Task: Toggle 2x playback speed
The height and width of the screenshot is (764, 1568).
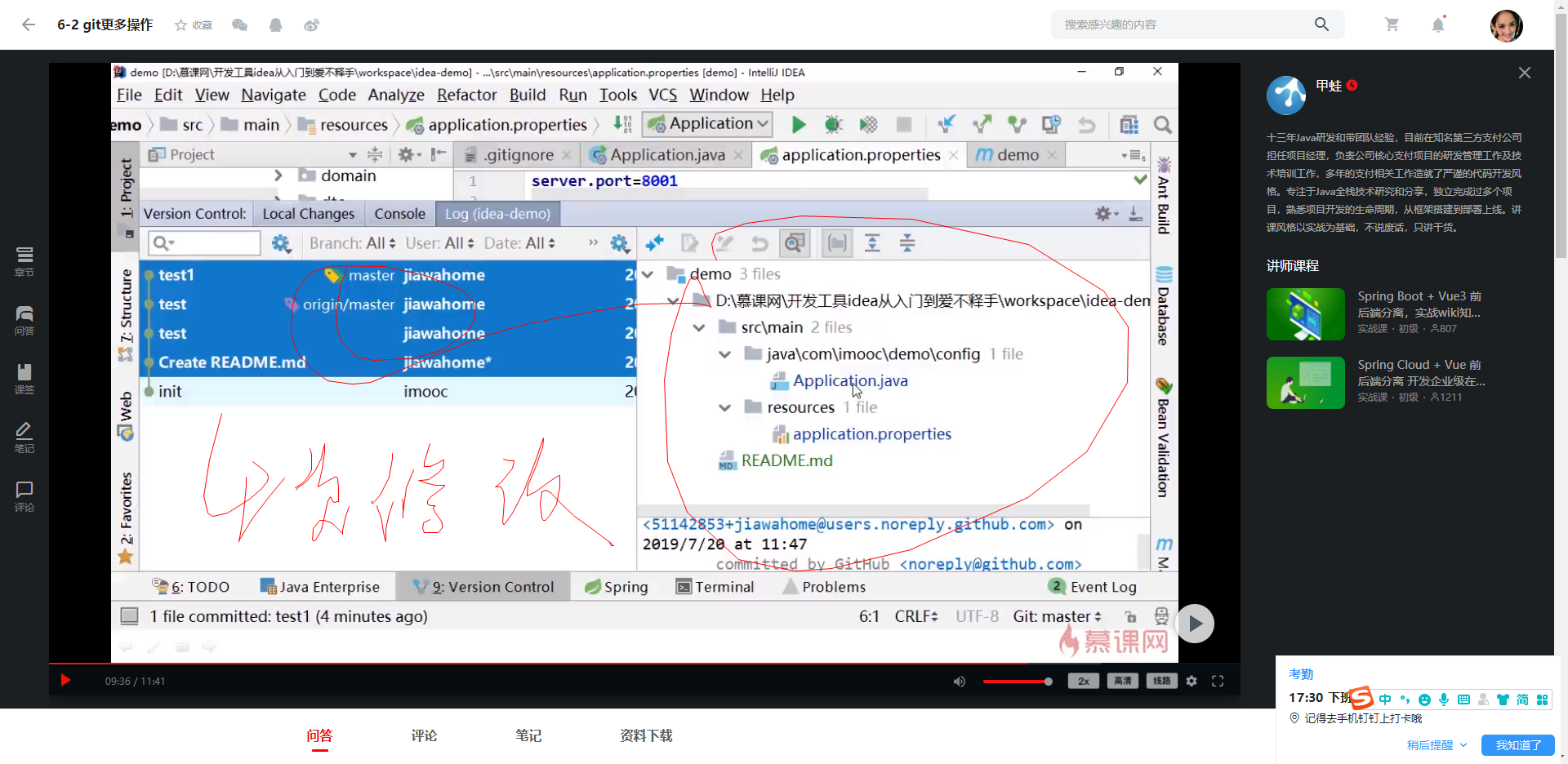Action: coord(1084,681)
